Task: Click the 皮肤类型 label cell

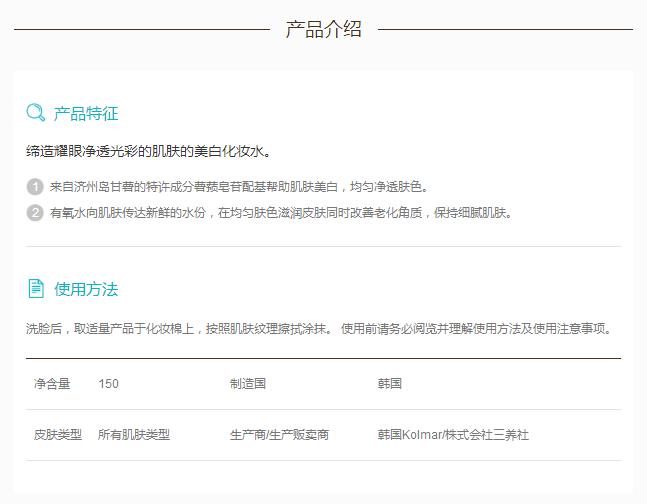Action: [58, 435]
